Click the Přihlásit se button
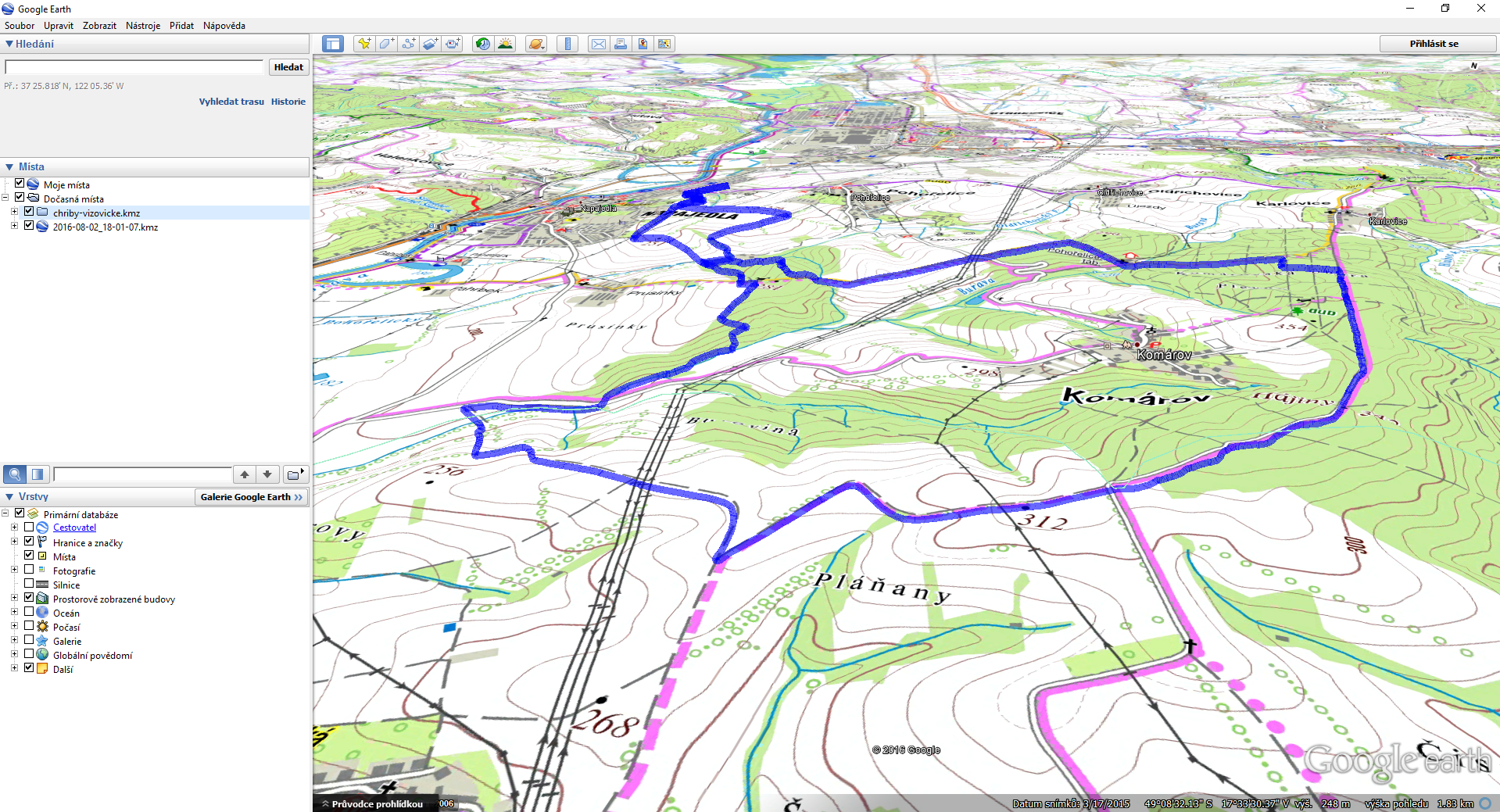 (x=1434, y=44)
